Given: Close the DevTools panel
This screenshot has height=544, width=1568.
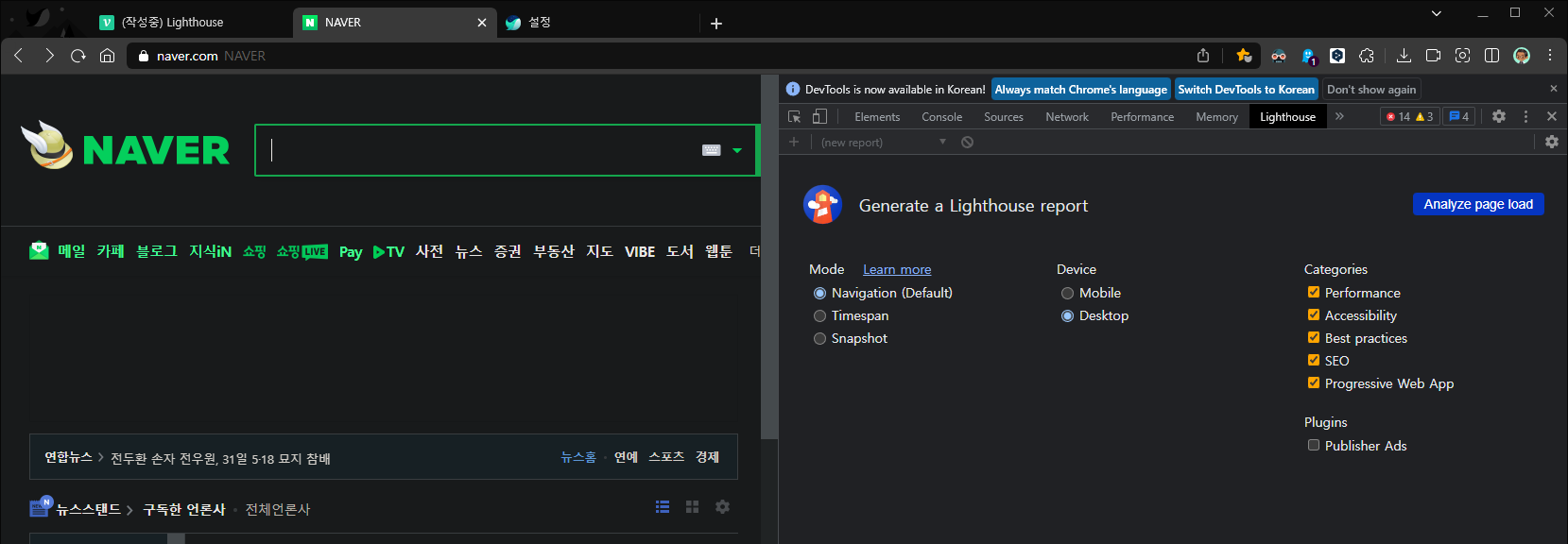Looking at the screenshot, I should [1552, 116].
